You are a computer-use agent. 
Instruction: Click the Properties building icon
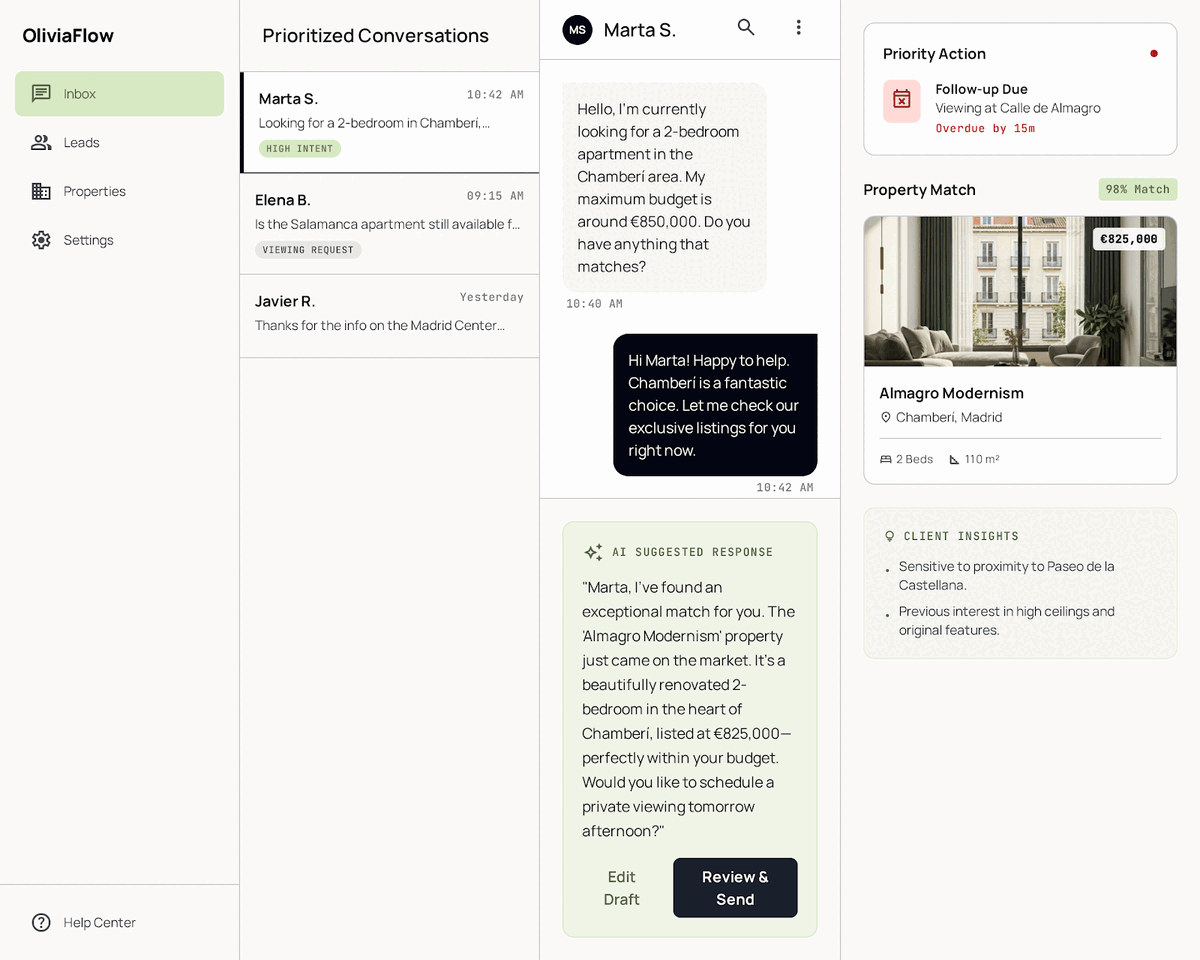tap(41, 191)
